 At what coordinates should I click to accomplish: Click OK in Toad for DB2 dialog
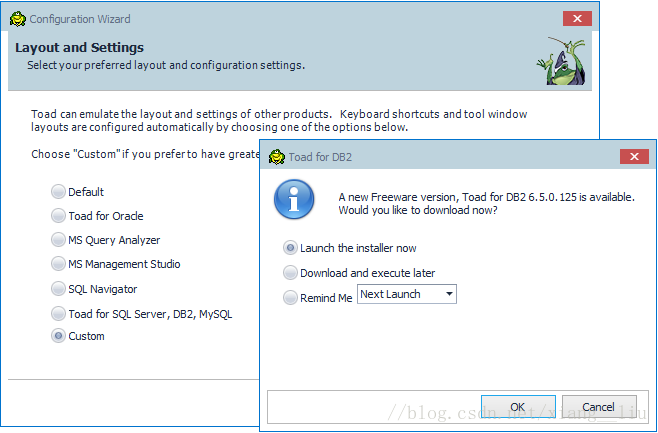pyautogui.click(x=518, y=407)
